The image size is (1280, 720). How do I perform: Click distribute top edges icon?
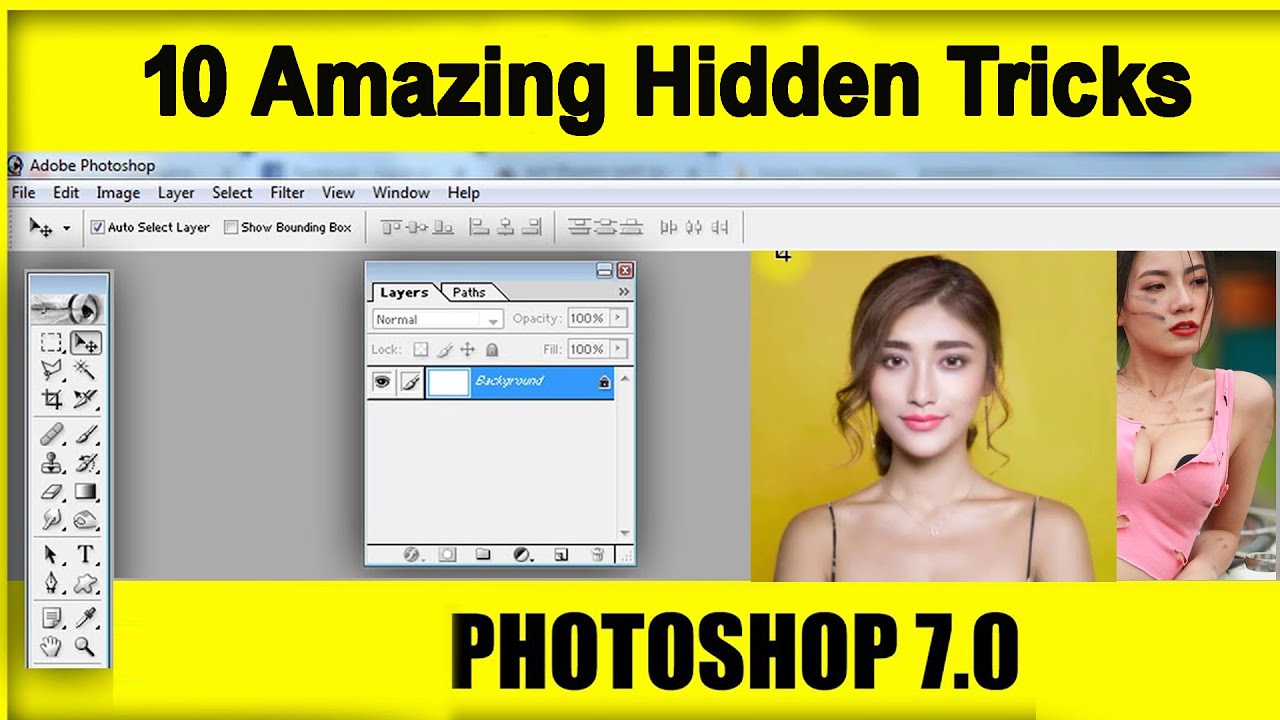[x=578, y=227]
